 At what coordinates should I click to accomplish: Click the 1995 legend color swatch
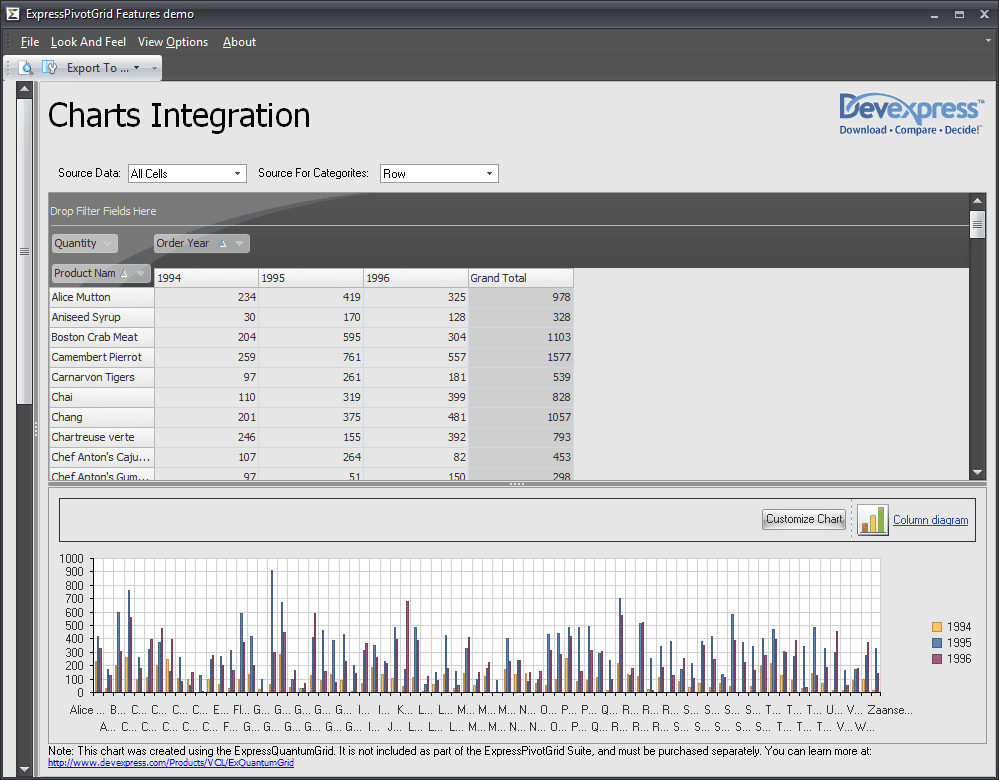click(937, 643)
